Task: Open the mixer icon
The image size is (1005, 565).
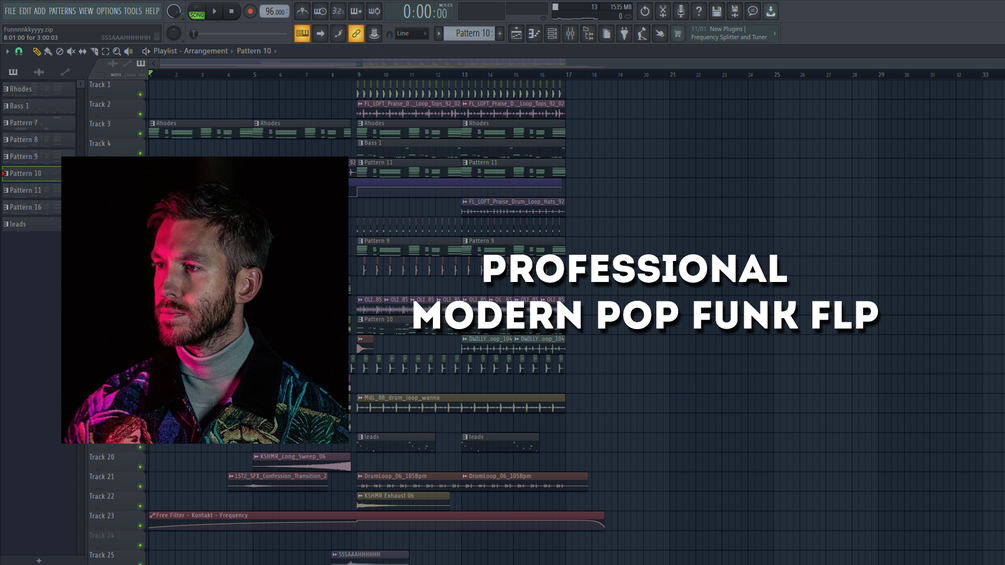Action: (x=570, y=33)
